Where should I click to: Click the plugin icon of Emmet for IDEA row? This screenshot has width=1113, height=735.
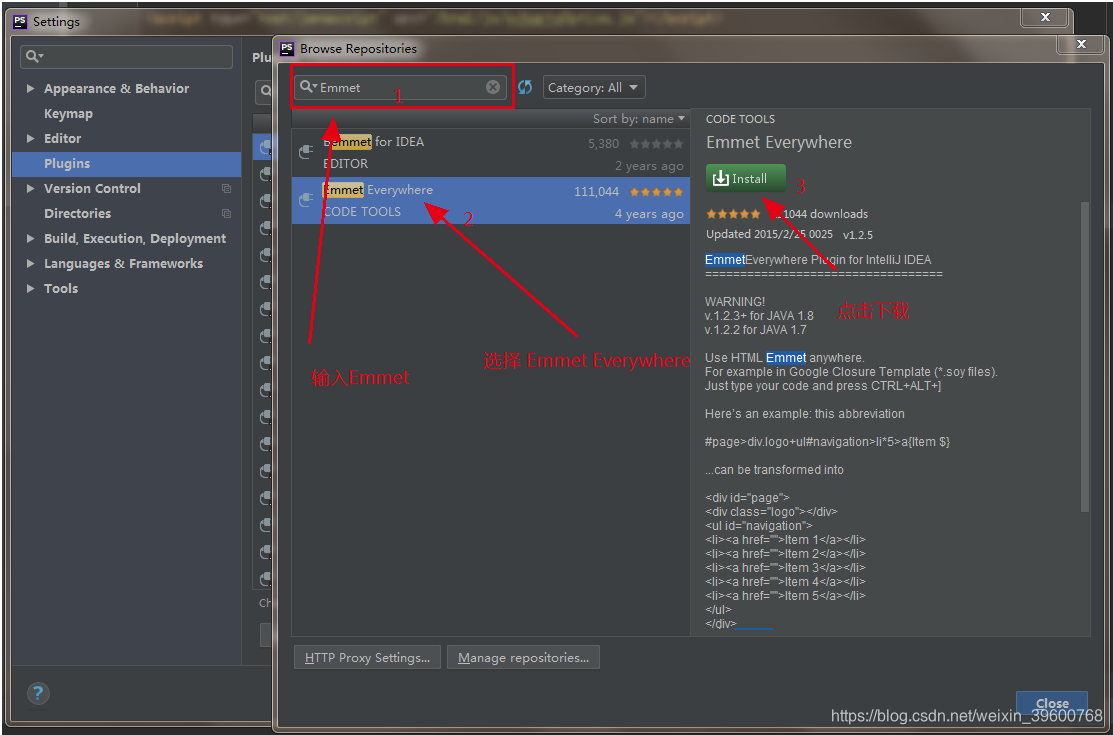coord(306,152)
